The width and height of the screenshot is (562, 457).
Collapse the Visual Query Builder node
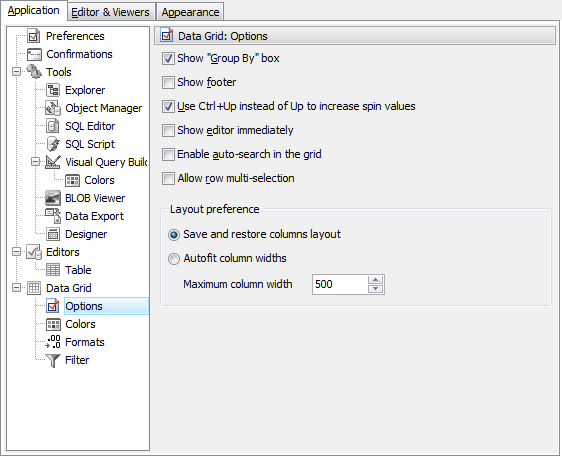(35, 162)
